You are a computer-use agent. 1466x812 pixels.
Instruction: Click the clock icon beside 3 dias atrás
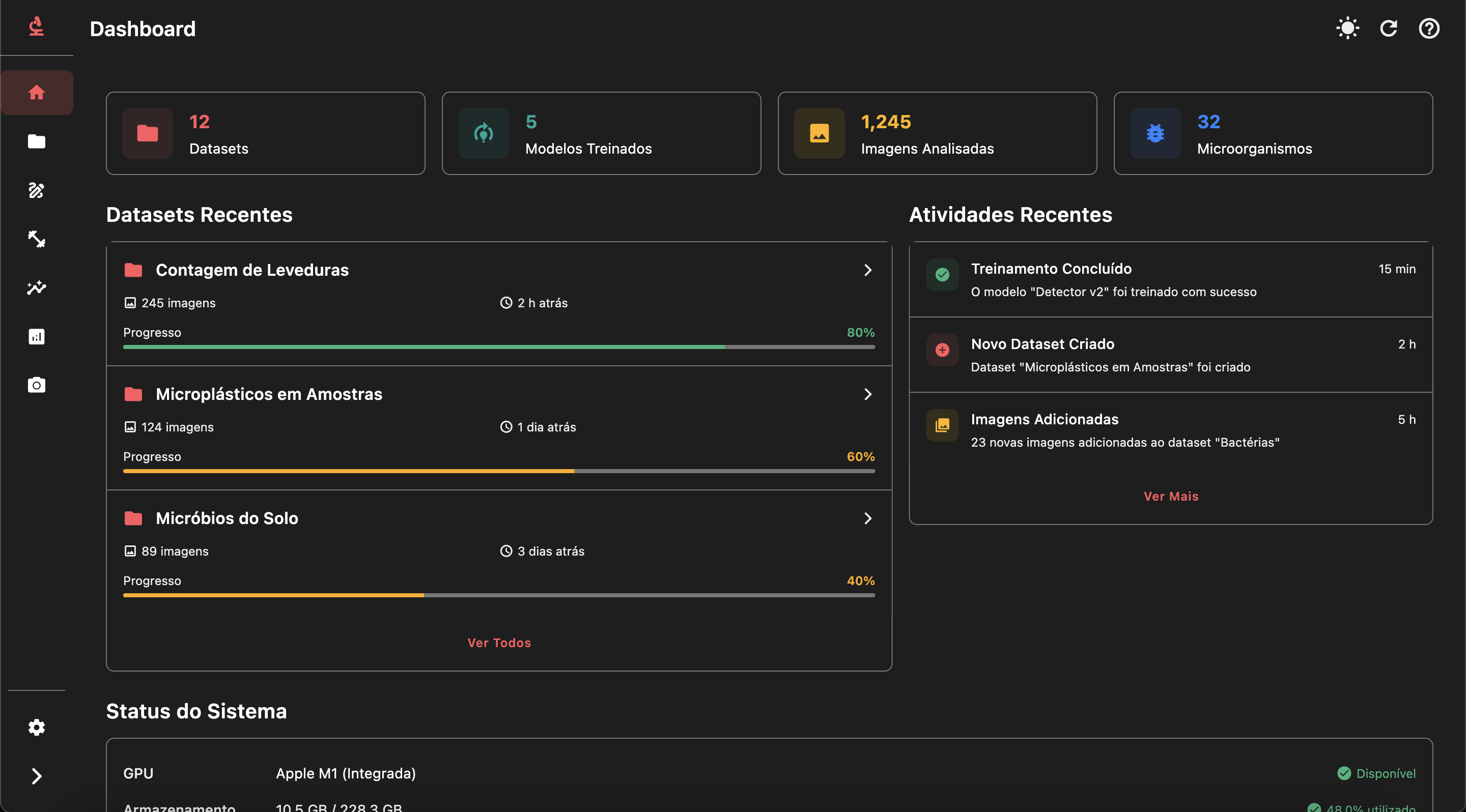click(x=506, y=551)
